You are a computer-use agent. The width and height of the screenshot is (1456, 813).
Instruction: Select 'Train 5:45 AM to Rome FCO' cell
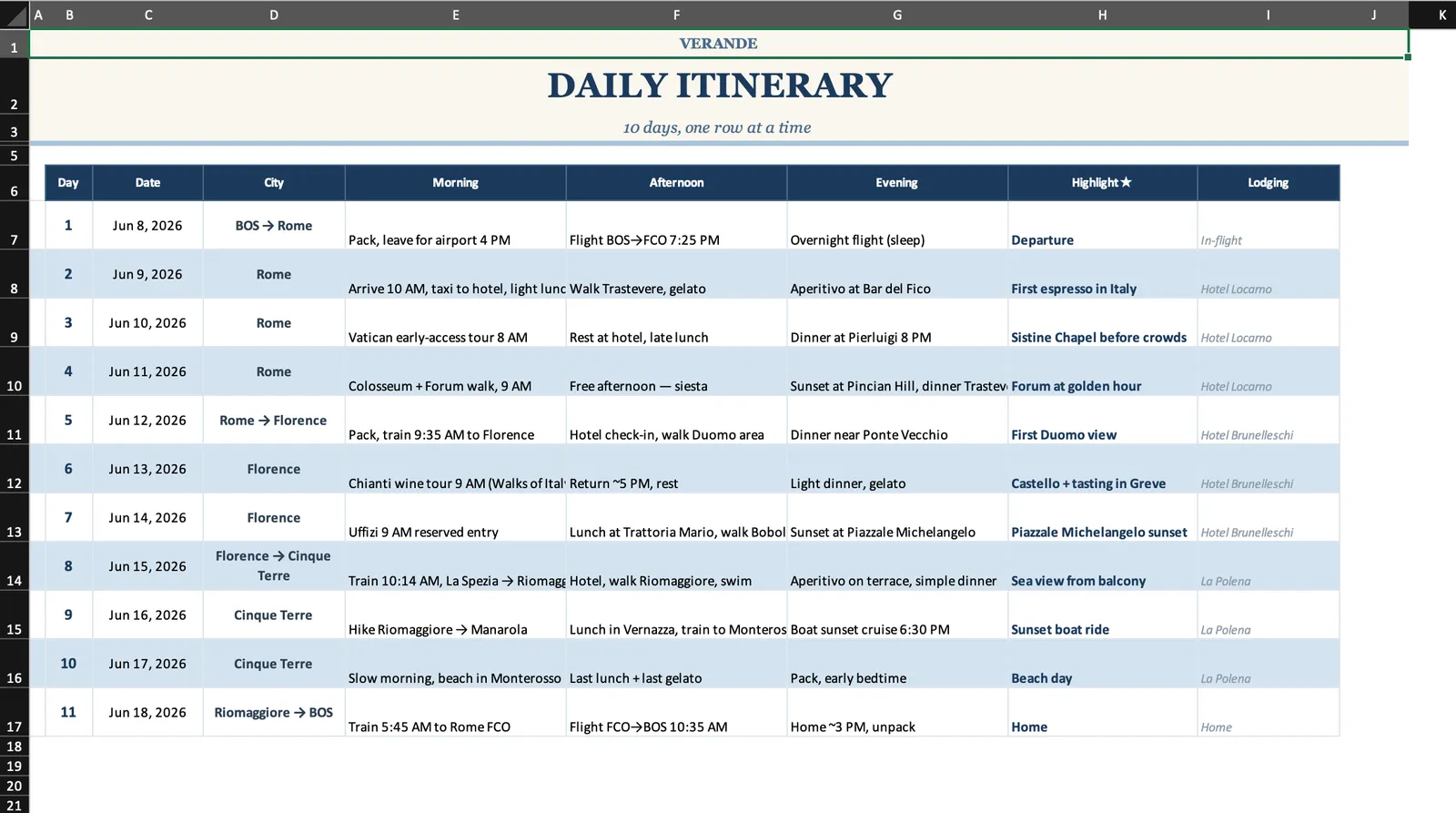(x=455, y=713)
